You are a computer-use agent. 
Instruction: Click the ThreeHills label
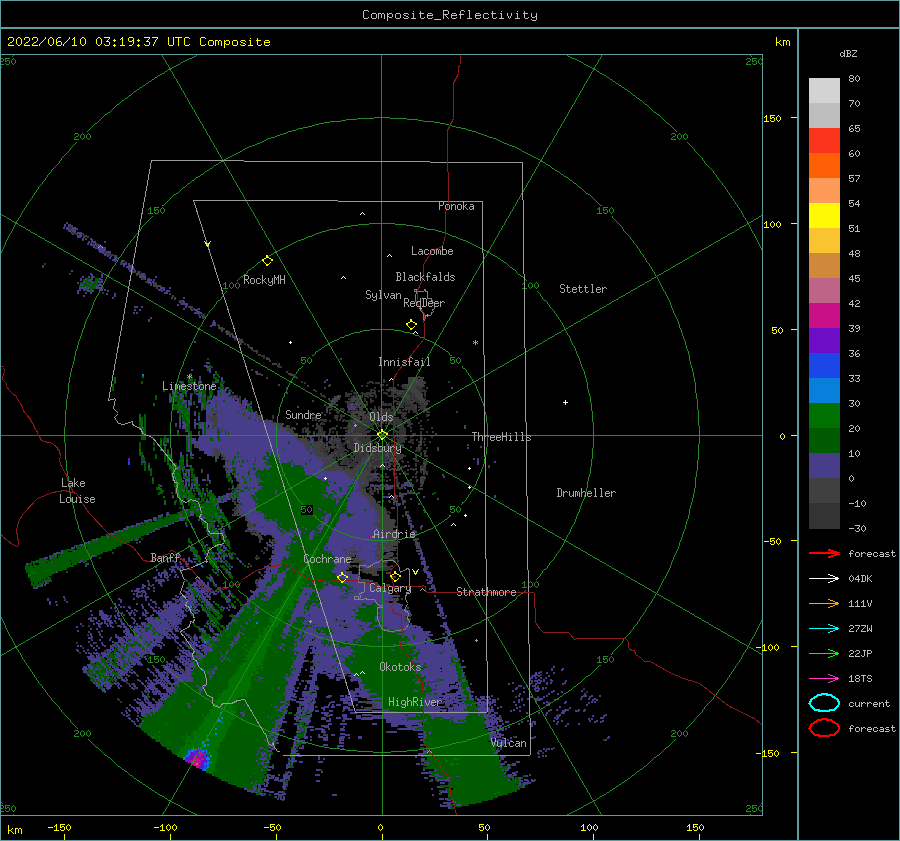(x=501, y=437)
